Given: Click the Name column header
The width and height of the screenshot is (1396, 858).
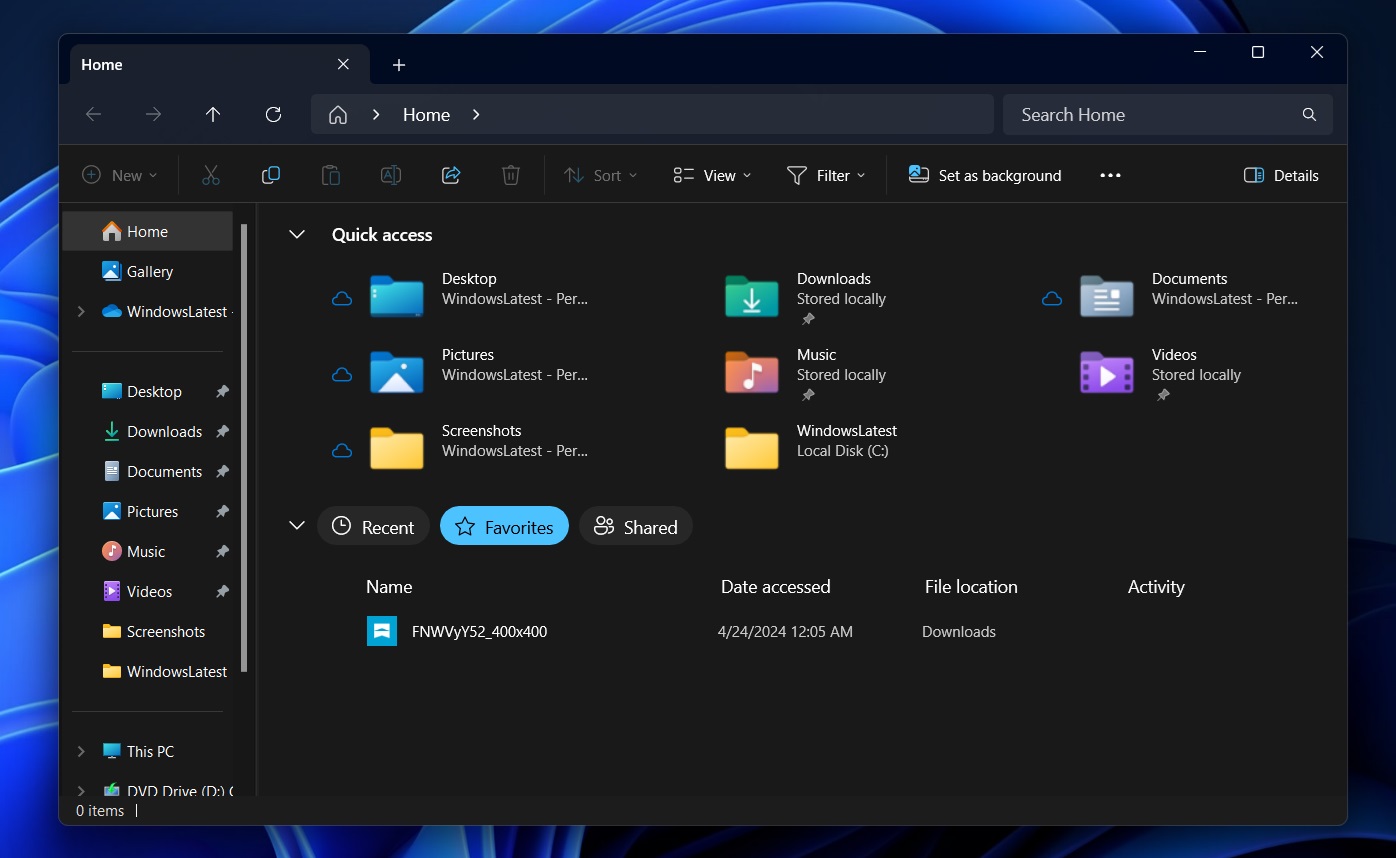Looking at the screenshot, I should [389, 587].
